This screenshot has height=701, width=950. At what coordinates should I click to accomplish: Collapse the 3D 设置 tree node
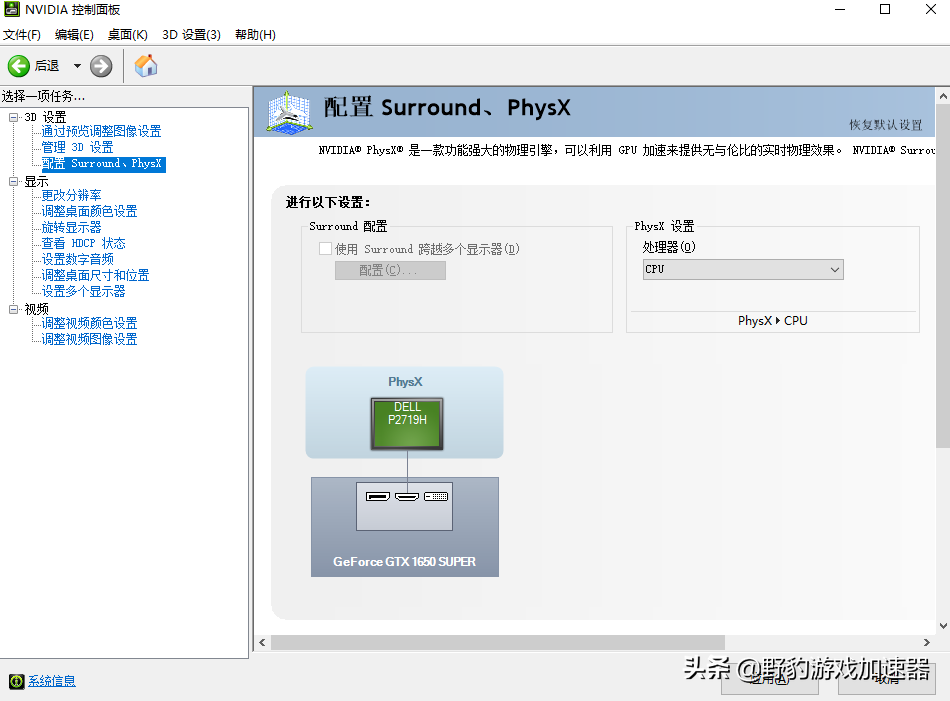(13, 117)
